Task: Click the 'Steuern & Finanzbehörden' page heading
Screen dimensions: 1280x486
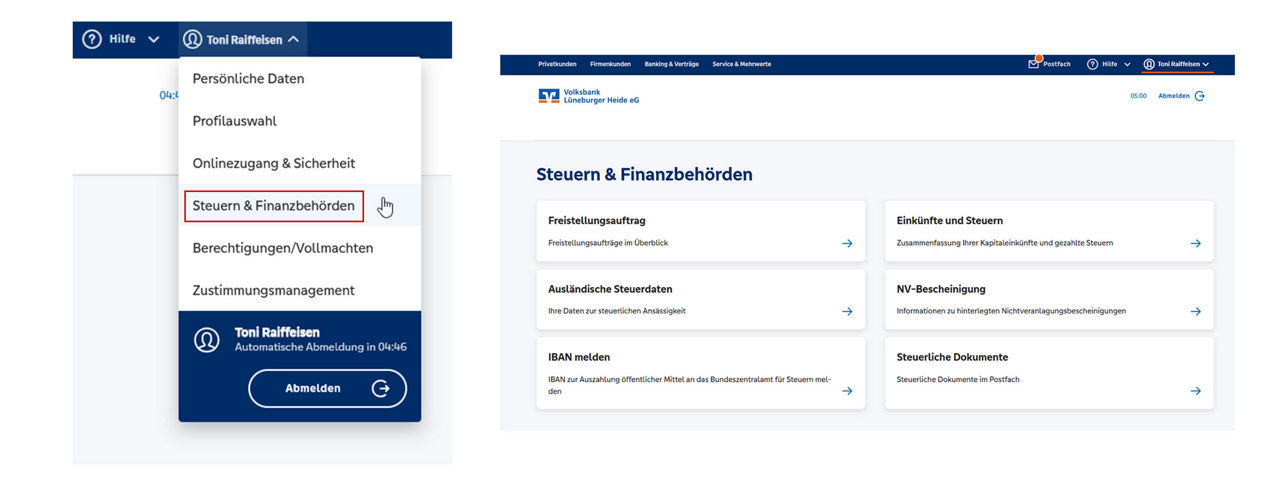Action: click(x=644, y=175)
